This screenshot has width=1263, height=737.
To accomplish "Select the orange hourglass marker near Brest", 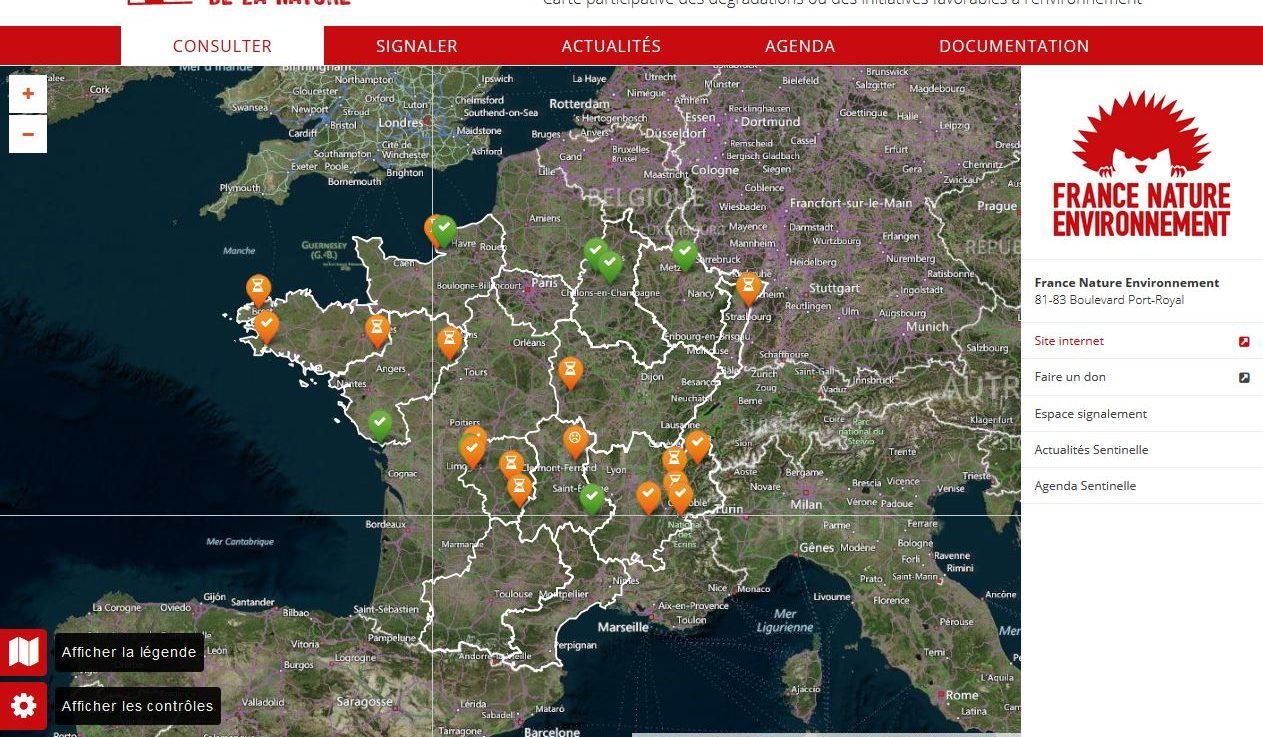I will coord(259,289).
